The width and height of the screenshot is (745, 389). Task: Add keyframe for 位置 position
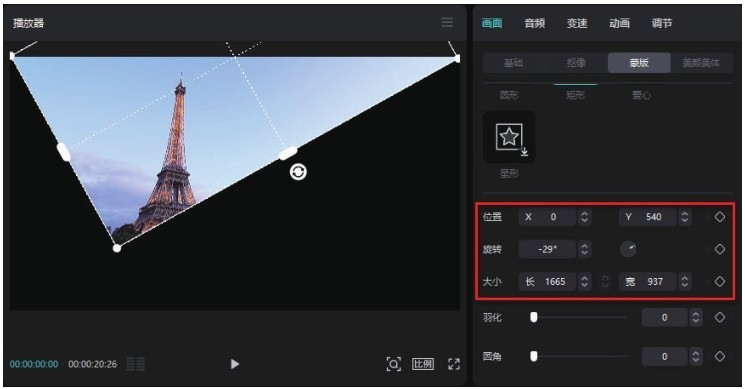click(720, 217)
